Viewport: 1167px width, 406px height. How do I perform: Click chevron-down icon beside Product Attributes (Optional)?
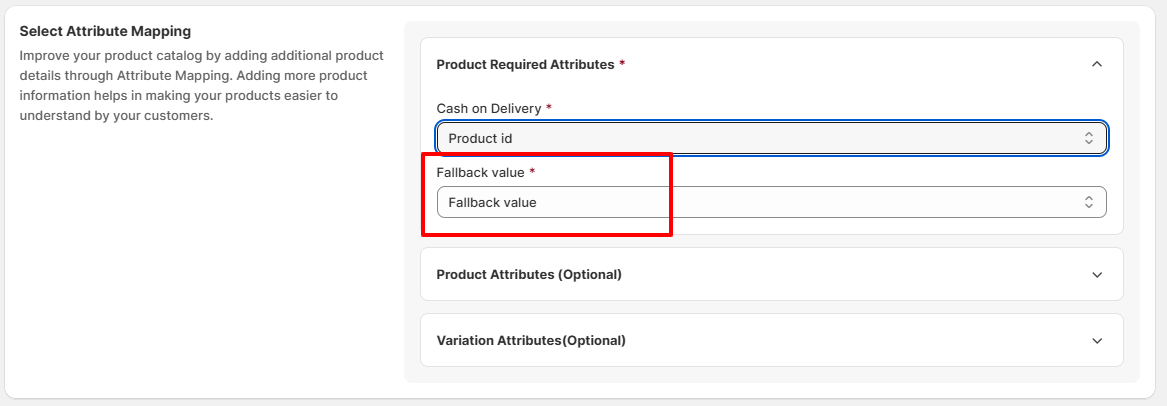pos(1097,275)
